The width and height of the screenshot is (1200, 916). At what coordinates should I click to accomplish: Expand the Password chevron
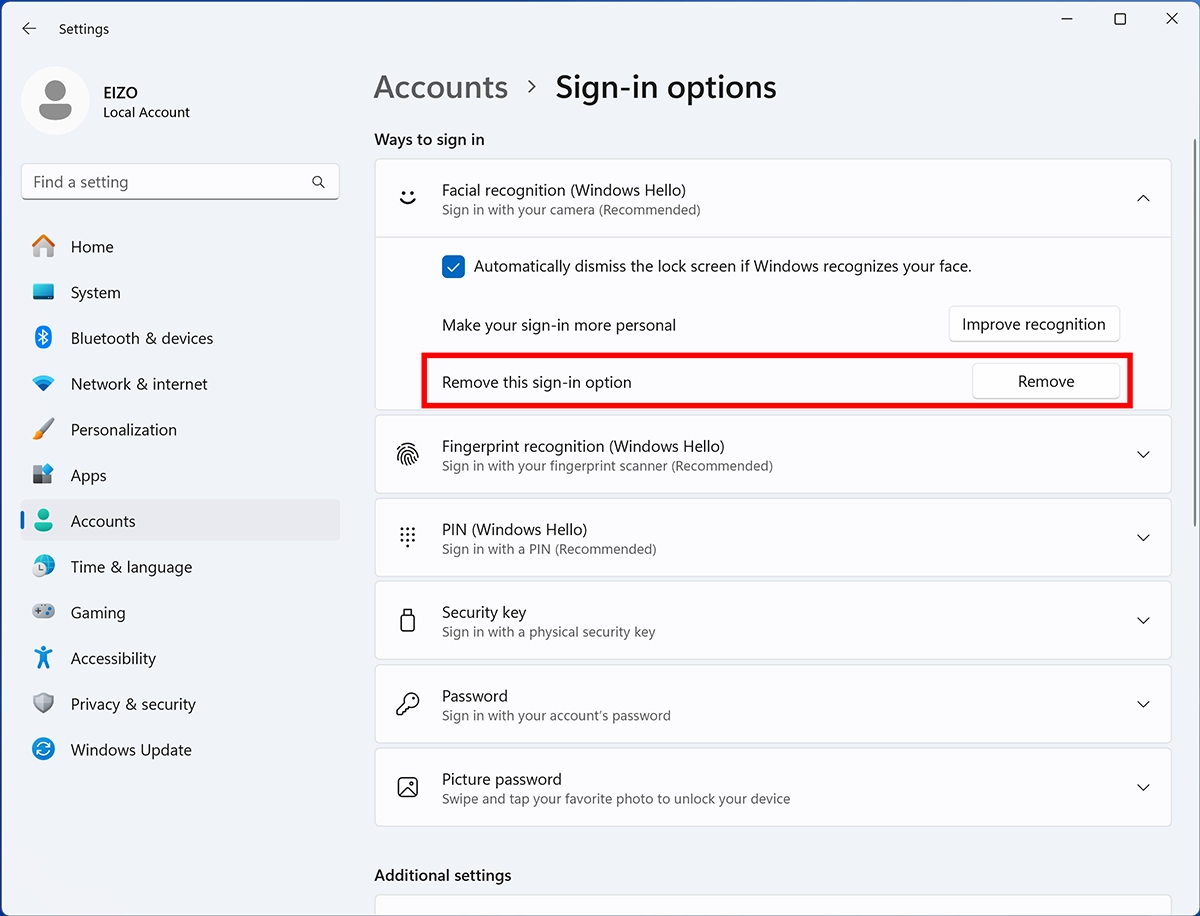click(x=1143, y=705)
